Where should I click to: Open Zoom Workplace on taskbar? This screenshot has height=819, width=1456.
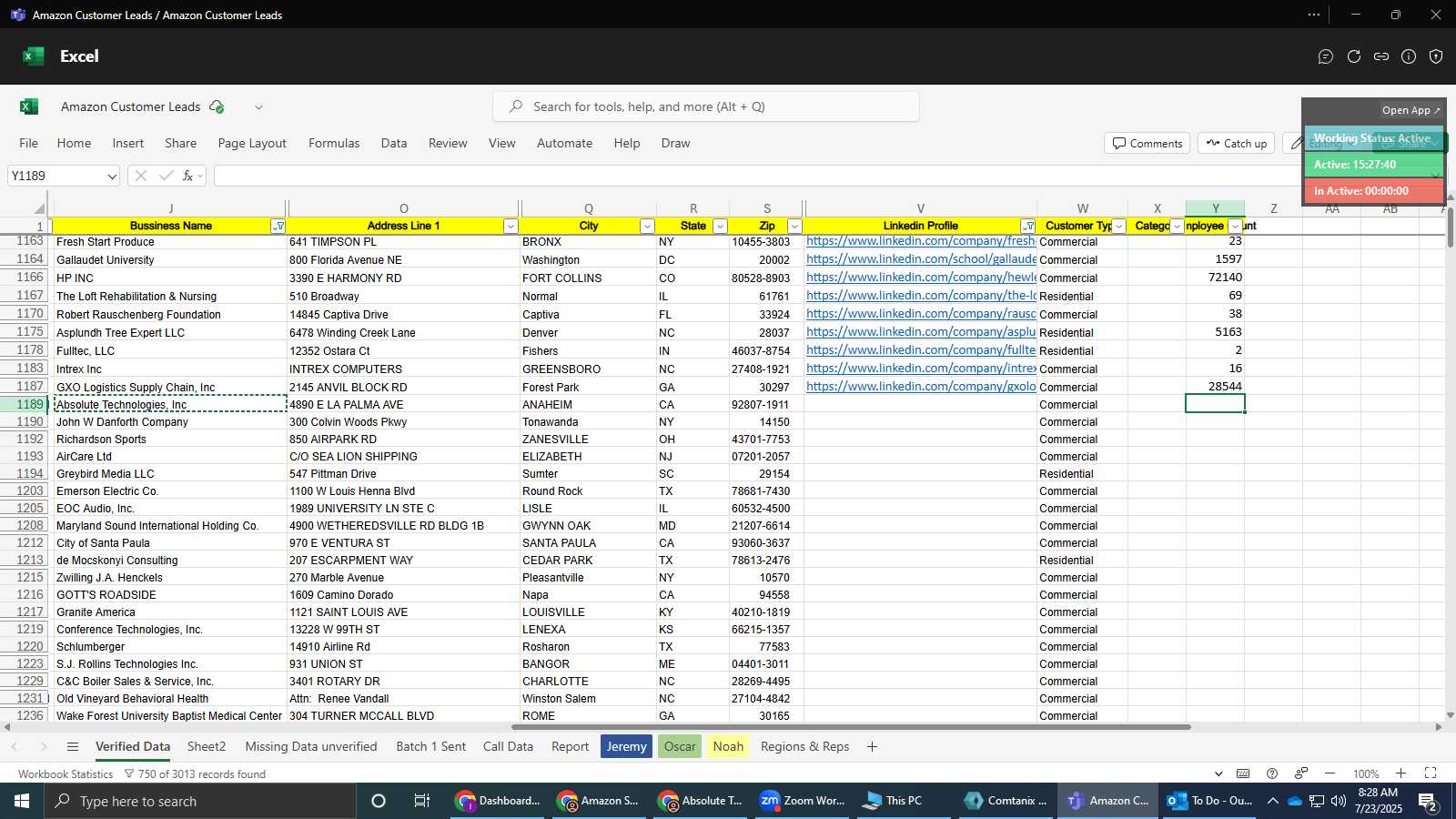[803, 801]
